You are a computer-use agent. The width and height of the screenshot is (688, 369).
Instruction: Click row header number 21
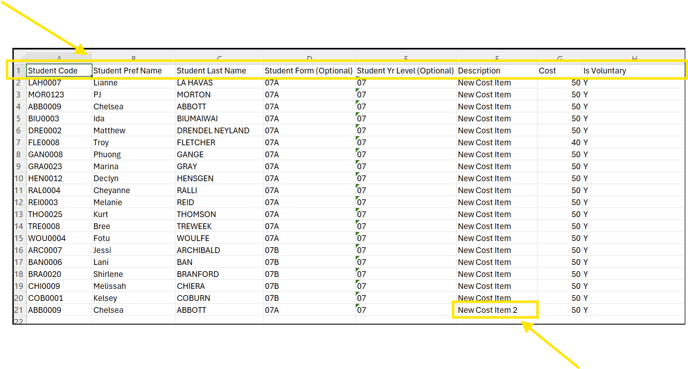18,310
